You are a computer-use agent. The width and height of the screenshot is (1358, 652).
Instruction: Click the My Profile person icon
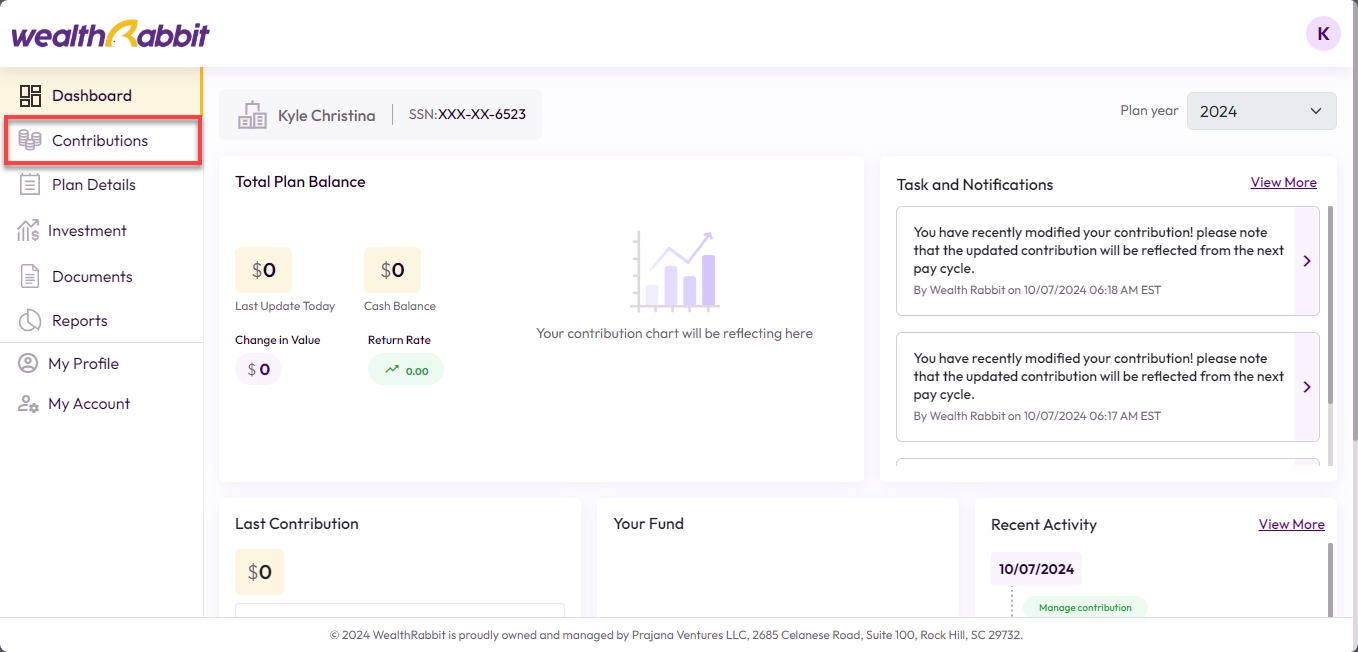[x=28, y=364]
